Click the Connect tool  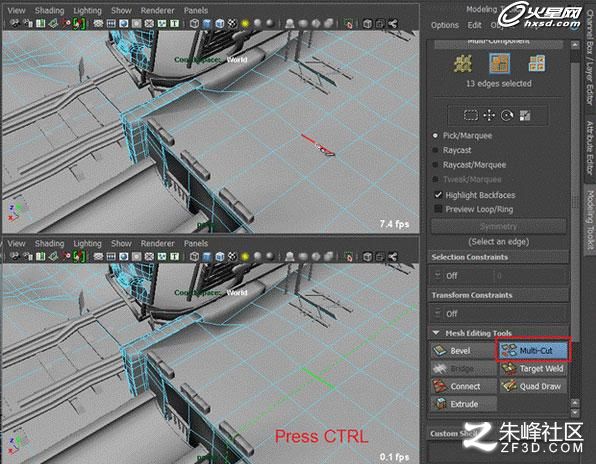[x=464, y=386]
